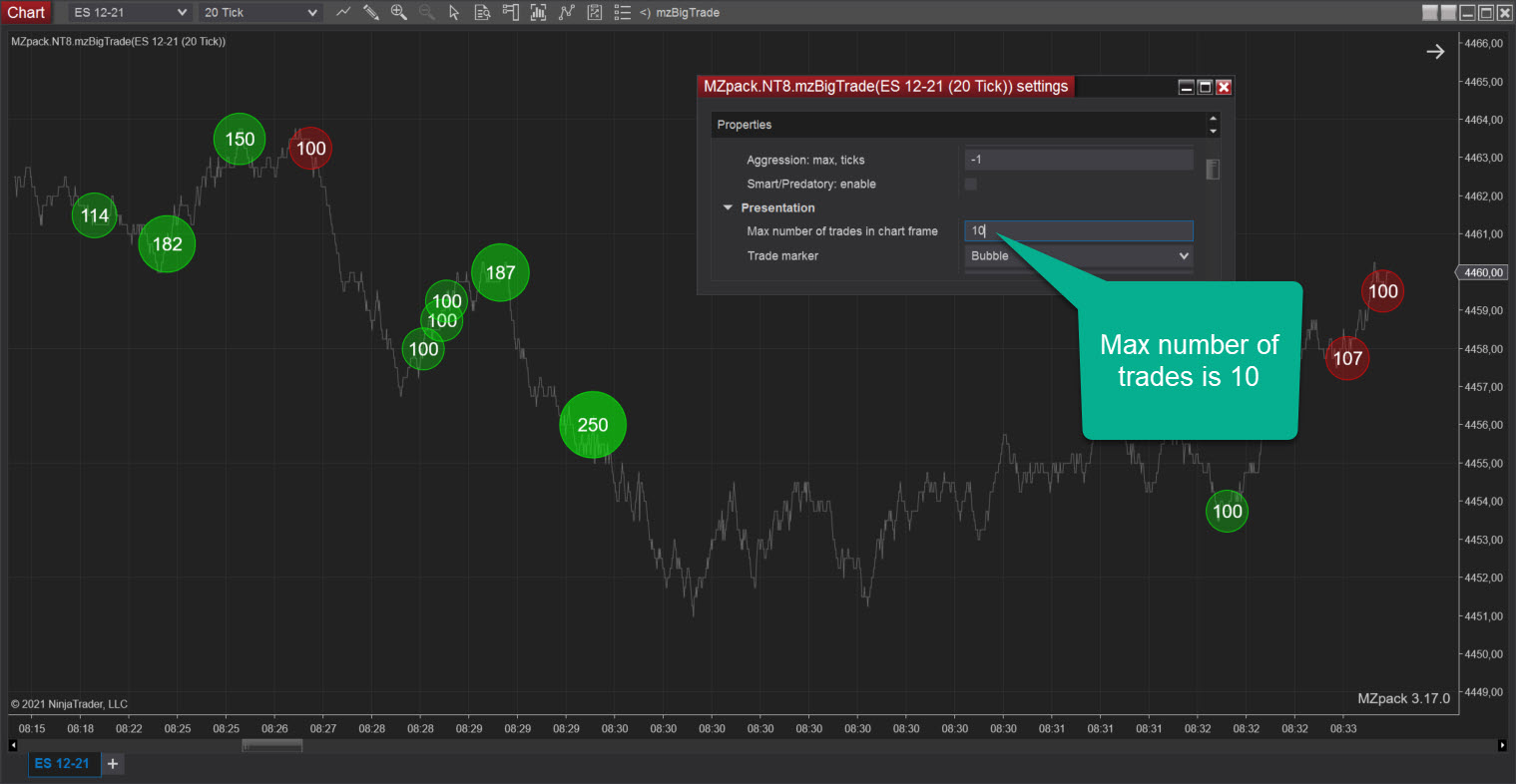
Task: Select the ES 12-21 chart tab
Action: (x=62, y=764)
